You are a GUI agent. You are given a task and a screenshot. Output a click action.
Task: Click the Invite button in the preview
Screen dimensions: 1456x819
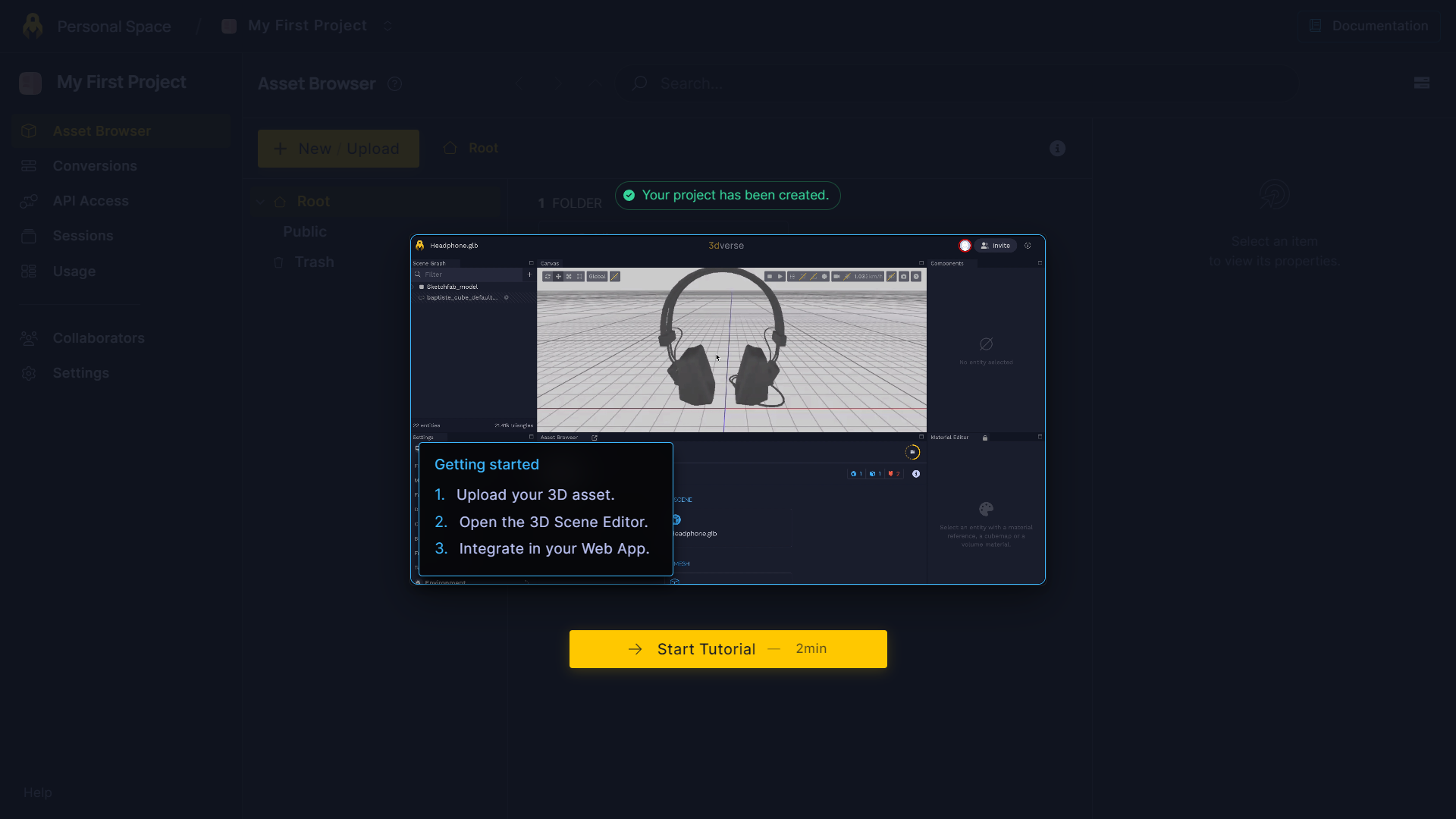tap(996, 246)
